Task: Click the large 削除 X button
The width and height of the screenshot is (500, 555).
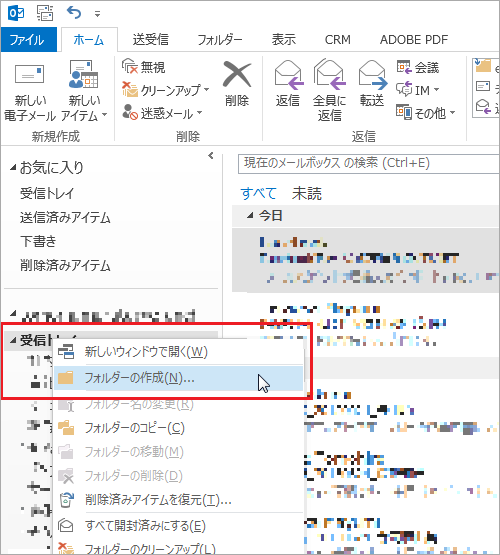Action: 237,84
